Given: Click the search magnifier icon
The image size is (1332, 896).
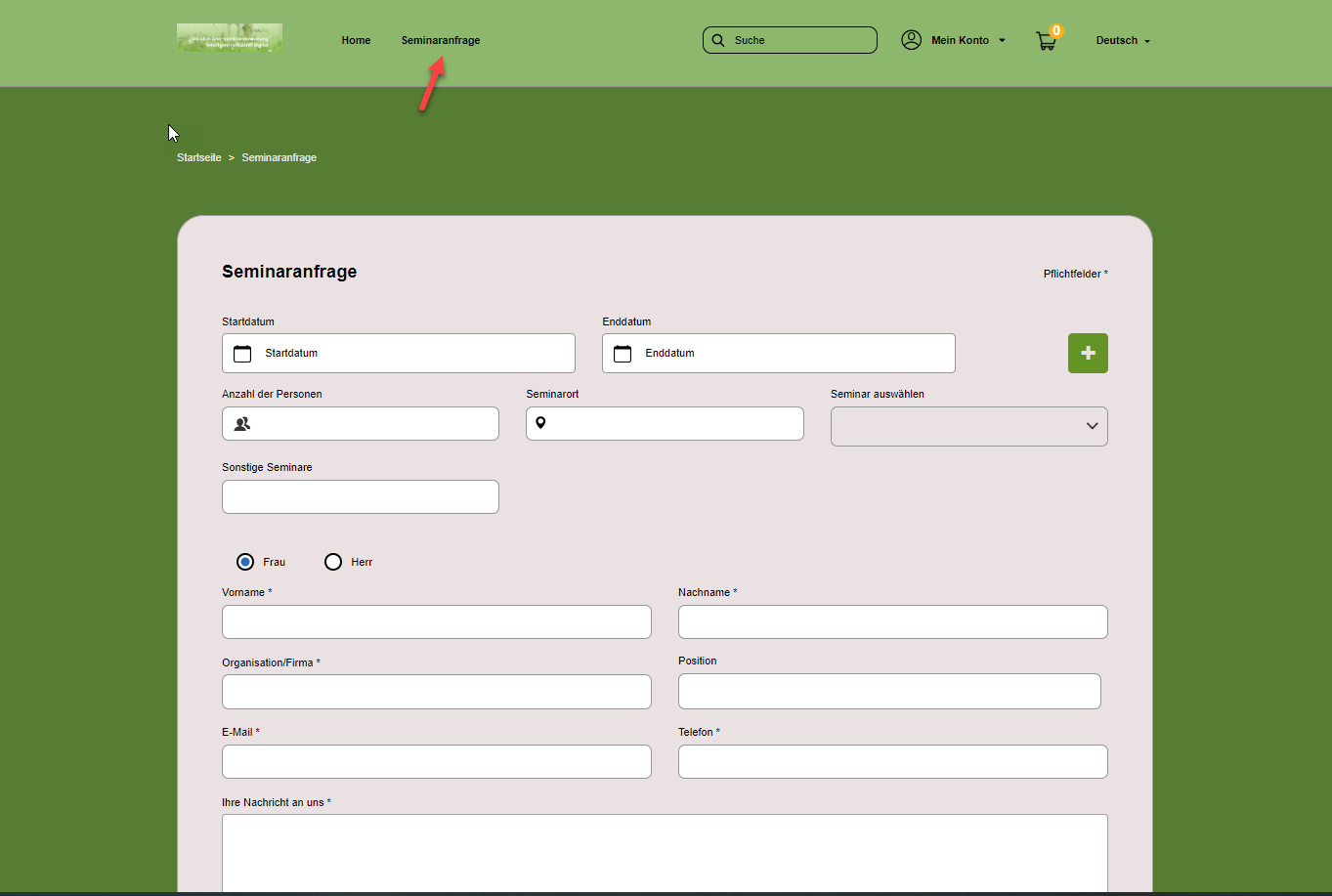Looking at the screenshot, I should click(718, 40).
